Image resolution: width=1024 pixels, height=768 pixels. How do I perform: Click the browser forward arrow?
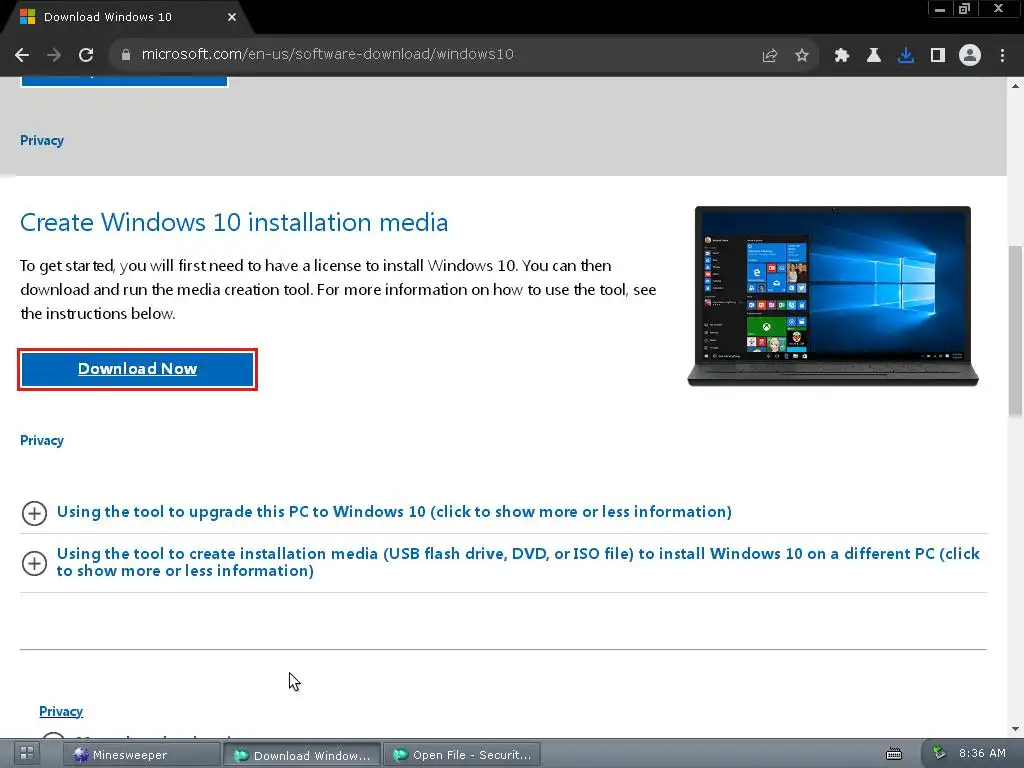click(54, 56)
